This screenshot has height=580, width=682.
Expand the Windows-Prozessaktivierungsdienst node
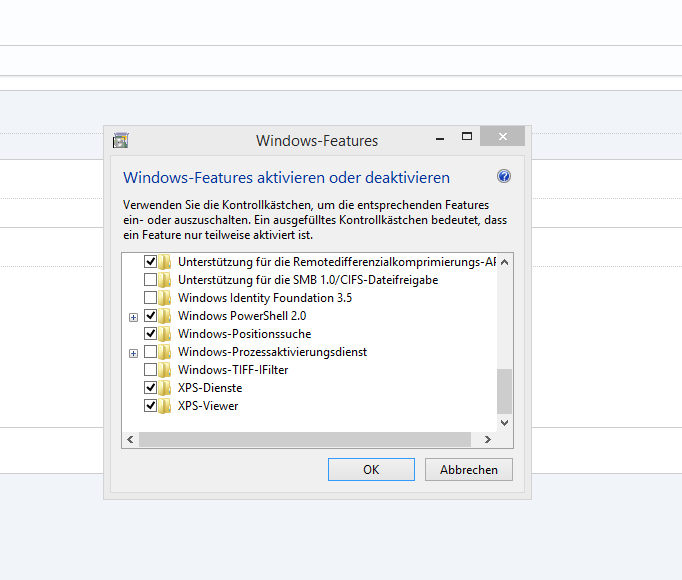click(134, 353)
